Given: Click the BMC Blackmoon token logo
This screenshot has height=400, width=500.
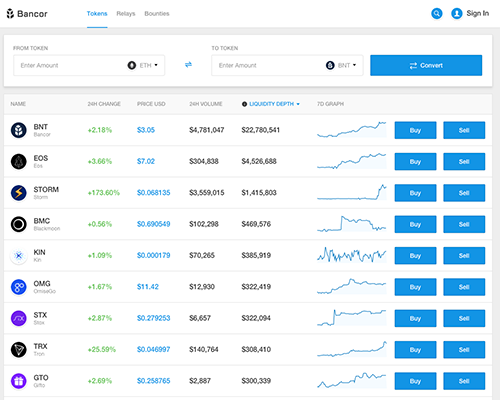Looking at the screenshot, I should click(x=19, y=224).
